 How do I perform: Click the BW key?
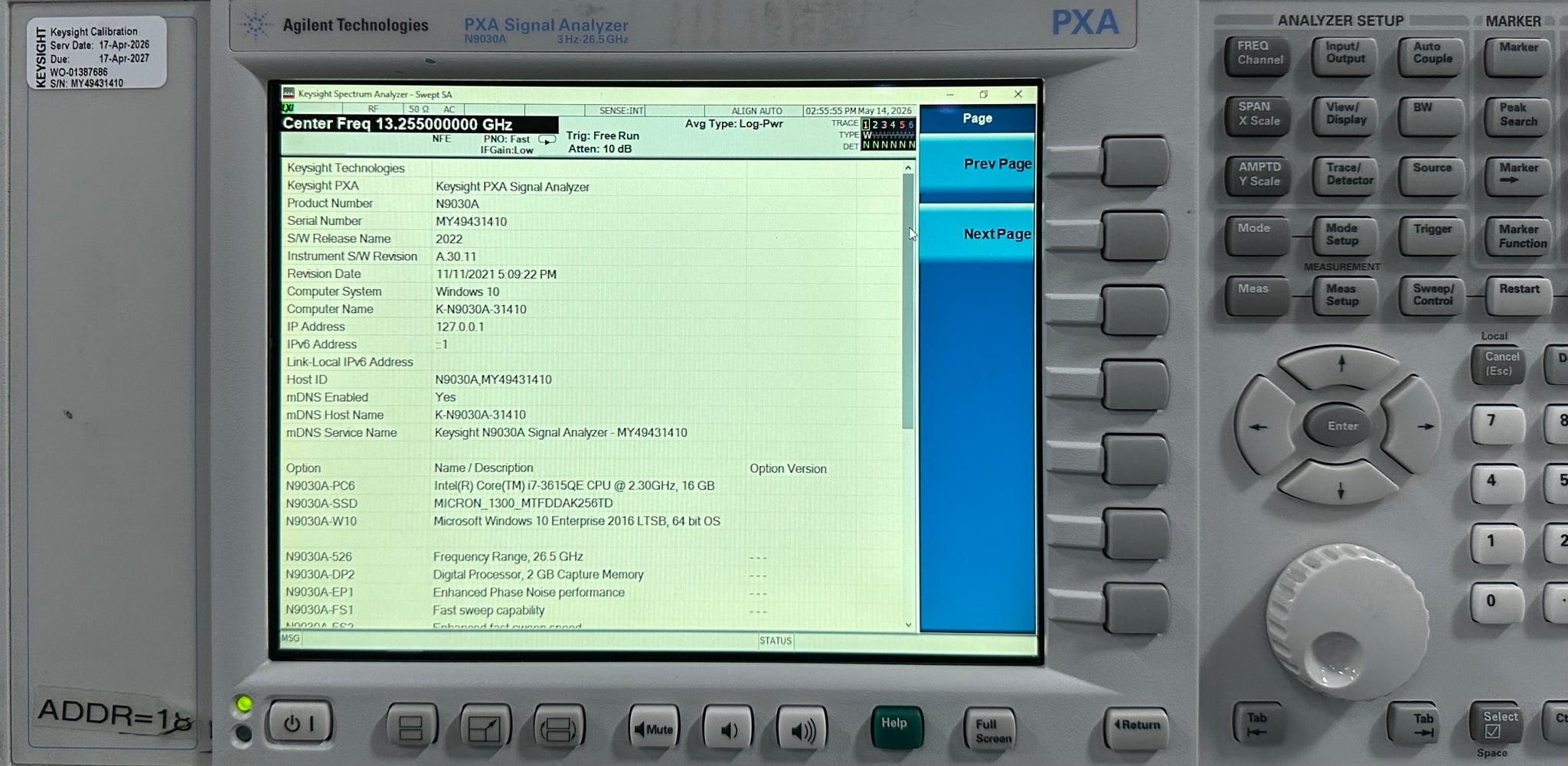(1432, 116)
